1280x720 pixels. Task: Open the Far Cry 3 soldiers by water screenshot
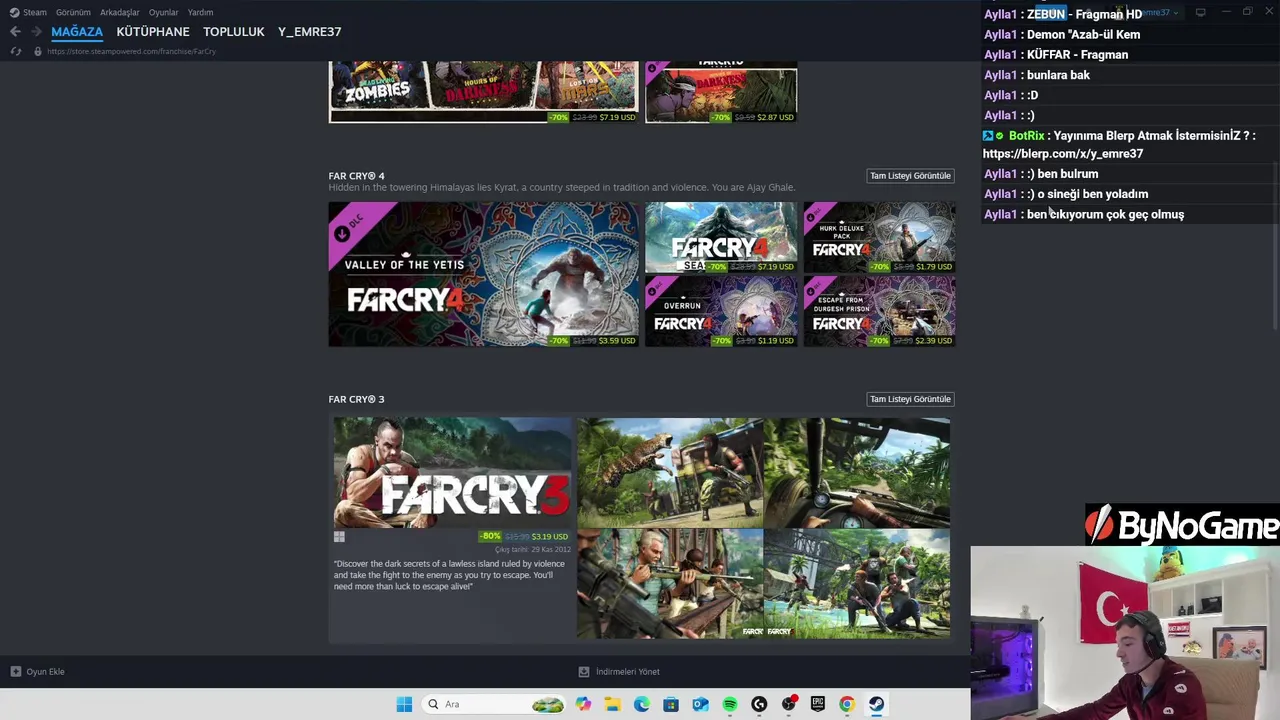[x=857, y=584]
